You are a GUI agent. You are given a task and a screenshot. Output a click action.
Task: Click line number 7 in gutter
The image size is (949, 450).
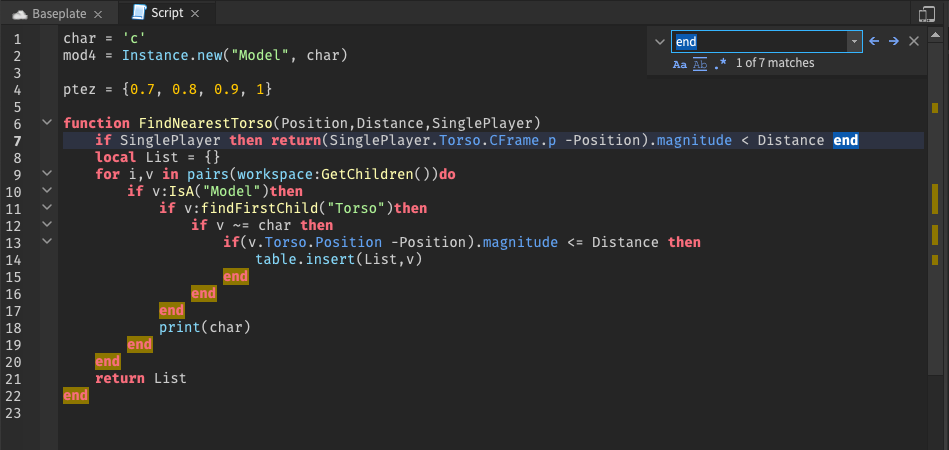(x=17, y=141)
